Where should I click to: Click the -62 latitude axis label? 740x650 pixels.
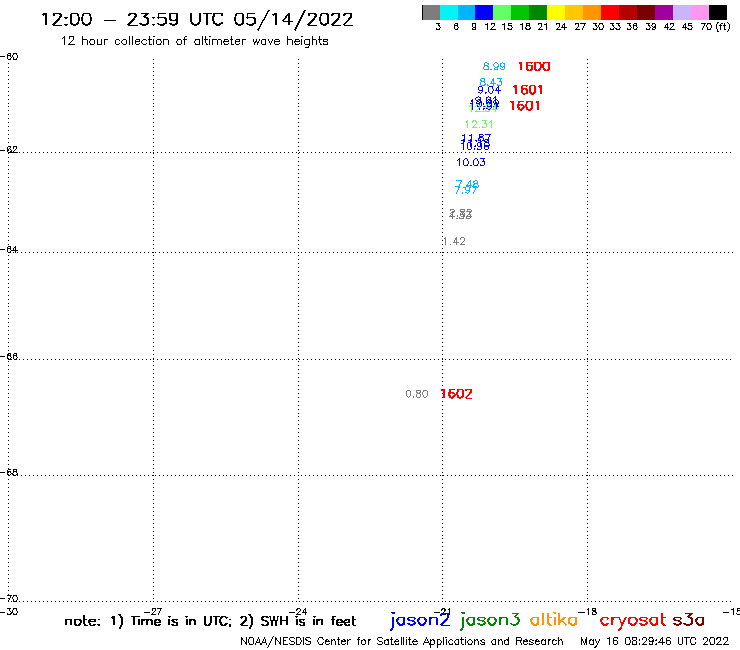(x=9, y=150)
